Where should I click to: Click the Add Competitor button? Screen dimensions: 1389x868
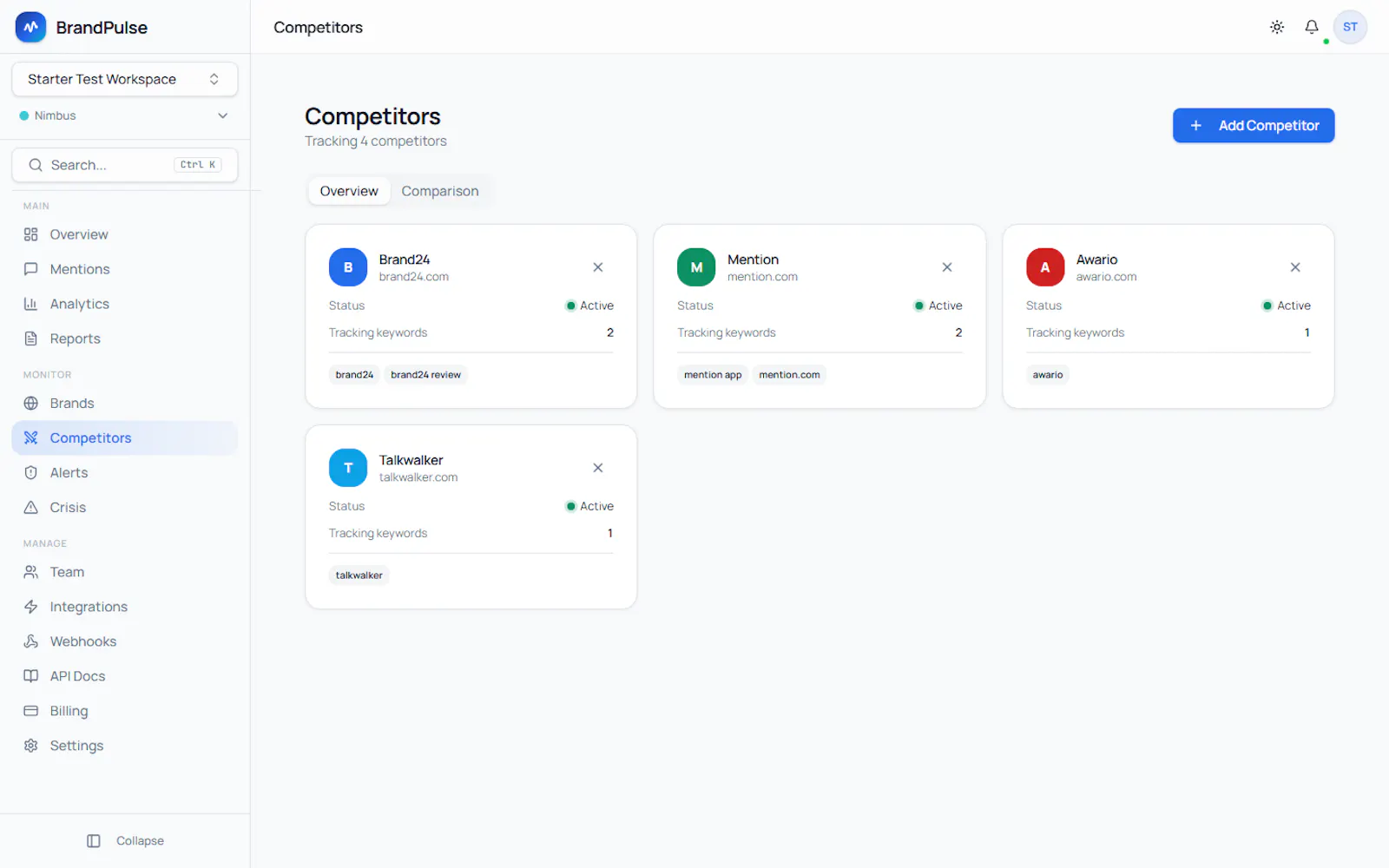[1254, 125]
